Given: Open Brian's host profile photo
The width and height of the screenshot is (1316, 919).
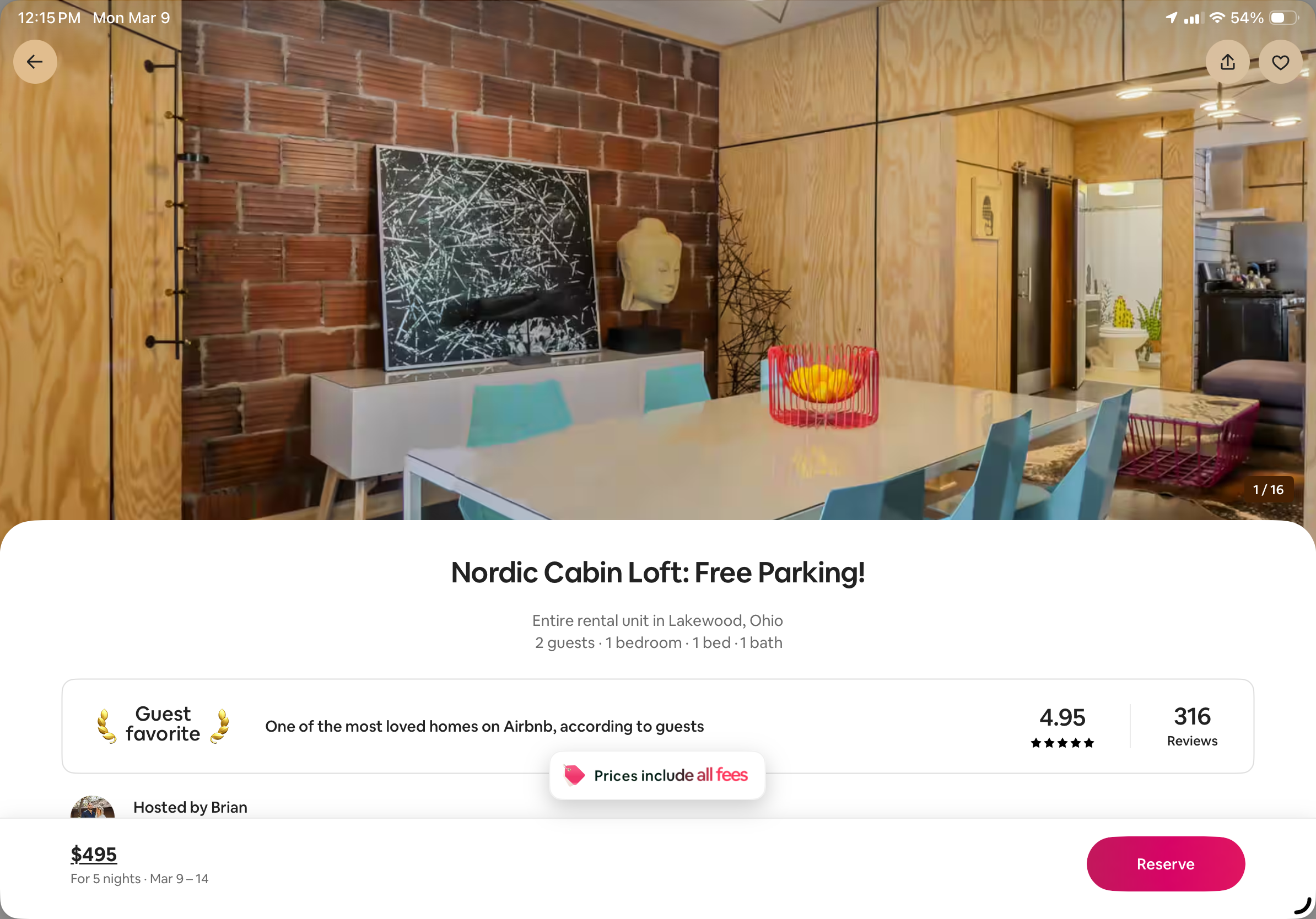Looking at the screenshot, I should click(92, 807).
